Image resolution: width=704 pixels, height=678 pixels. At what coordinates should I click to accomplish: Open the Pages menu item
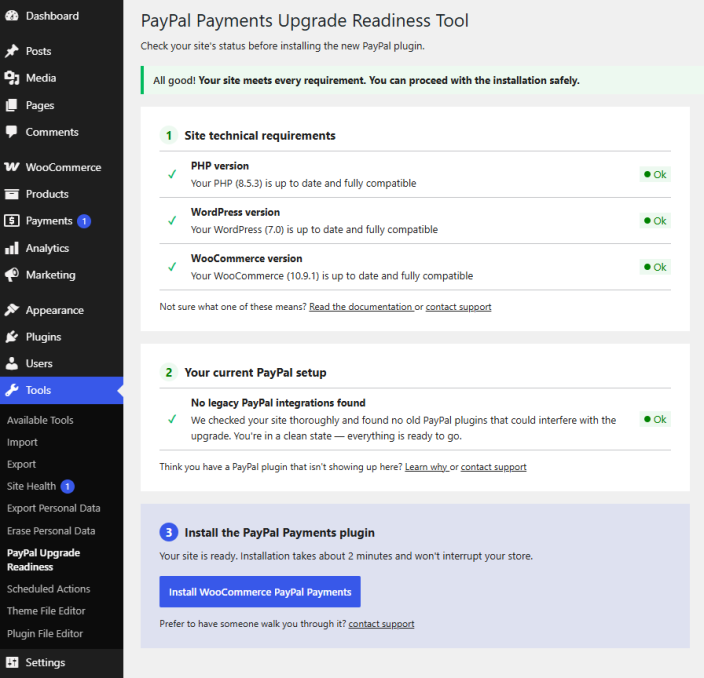[62, 105]
